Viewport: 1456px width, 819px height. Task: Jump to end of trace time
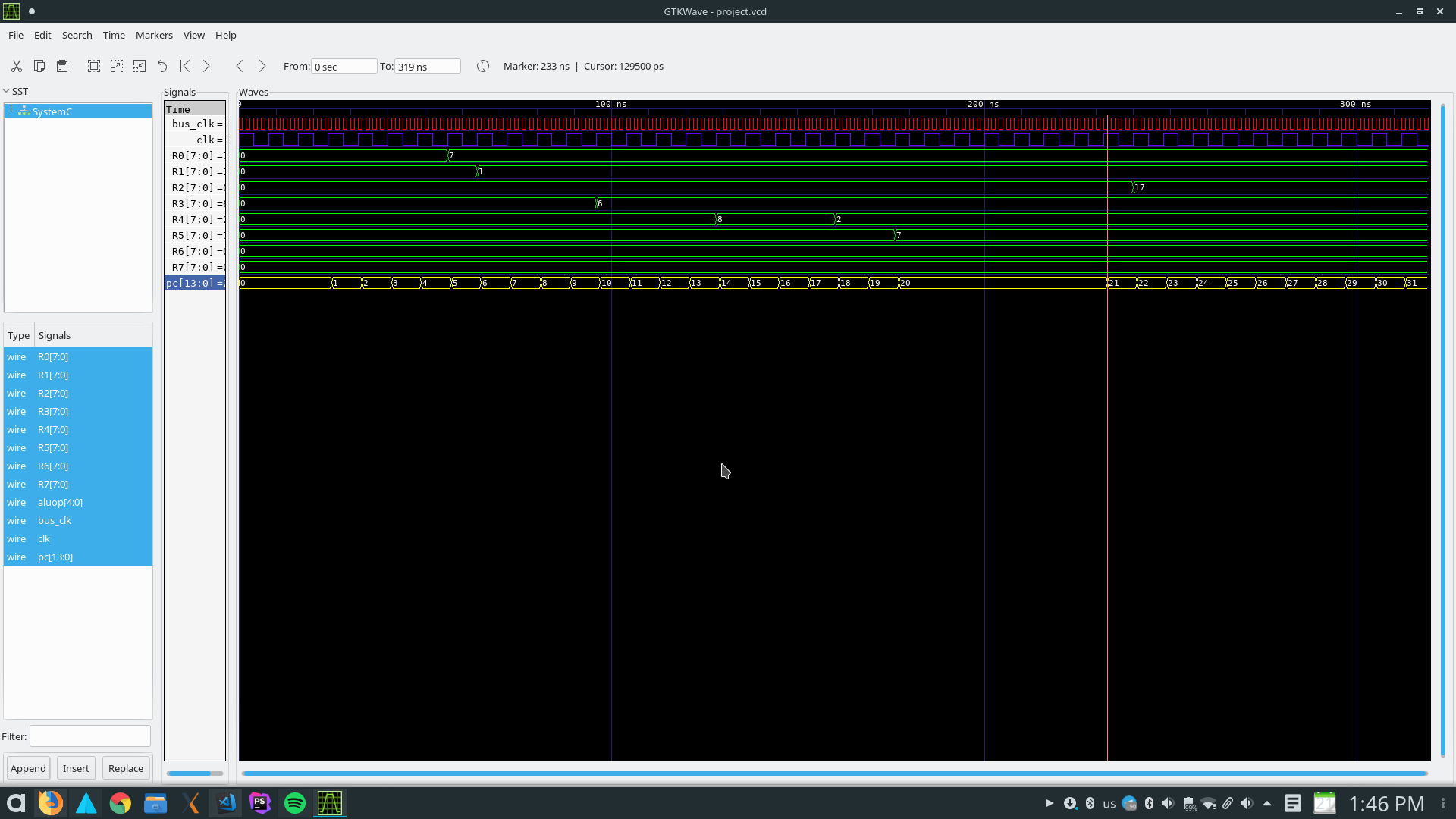(208, 67)
